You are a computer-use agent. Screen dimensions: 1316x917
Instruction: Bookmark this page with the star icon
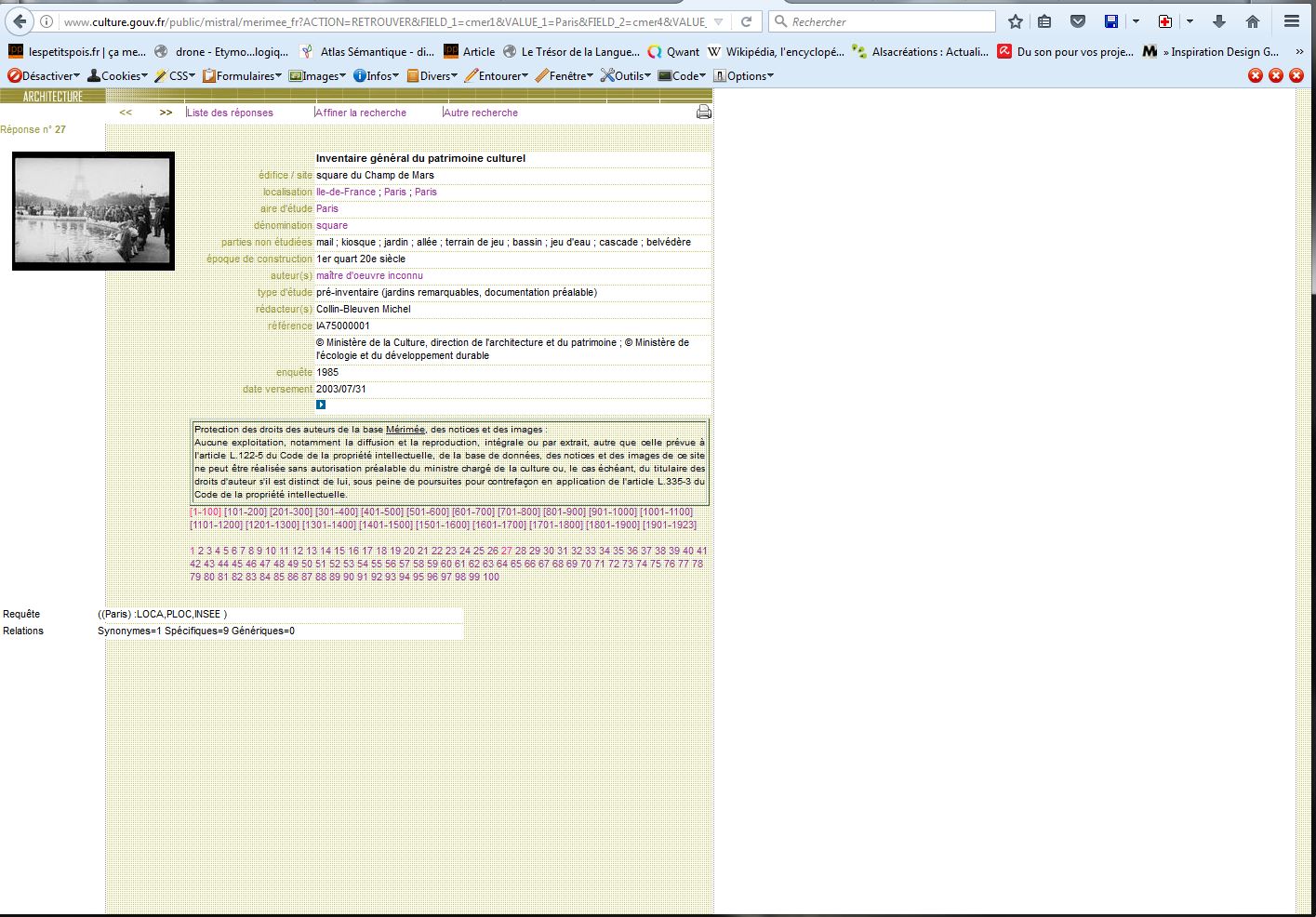1016,21
